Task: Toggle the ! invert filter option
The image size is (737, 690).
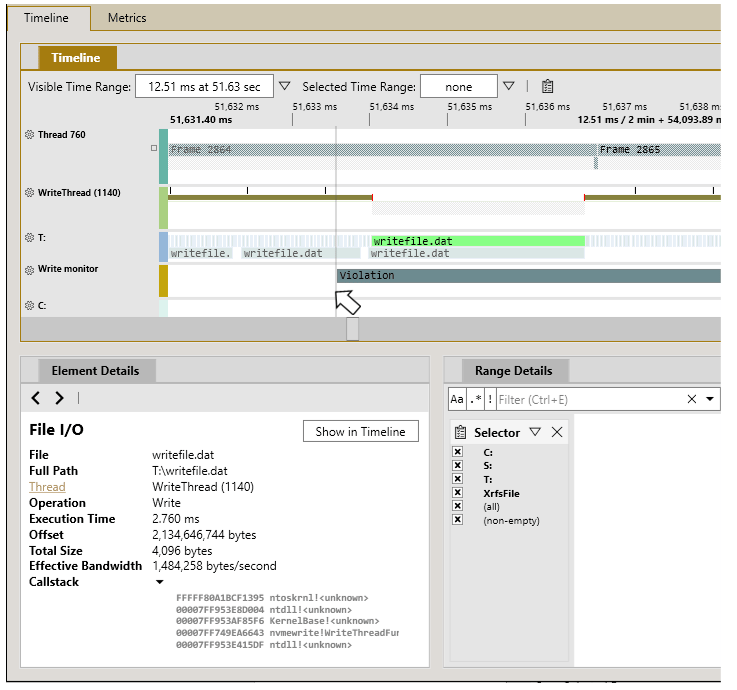Action: click(490, 400)
